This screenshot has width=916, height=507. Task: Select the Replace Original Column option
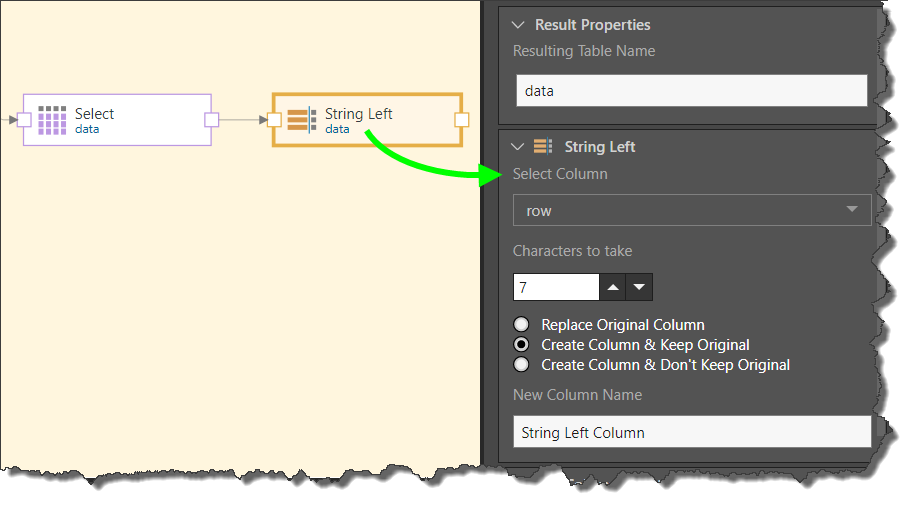(521, 325)
